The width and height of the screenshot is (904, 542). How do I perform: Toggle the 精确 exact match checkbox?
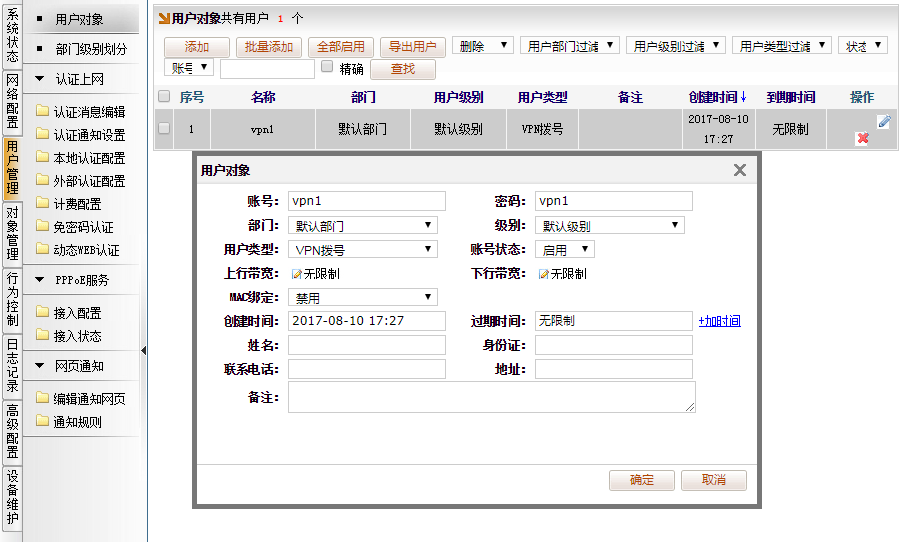click(327, 67)
